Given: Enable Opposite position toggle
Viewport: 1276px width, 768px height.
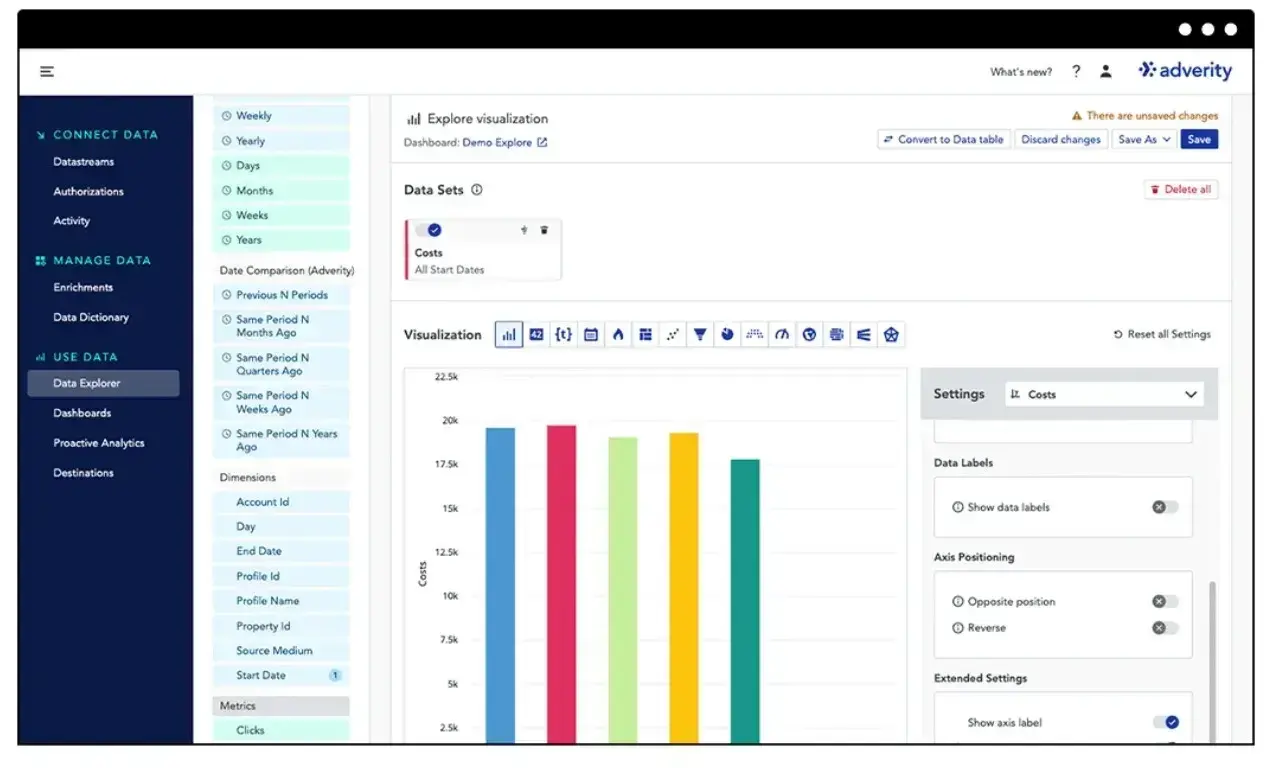Looking at the screenshot, I should coord(1165,602).
